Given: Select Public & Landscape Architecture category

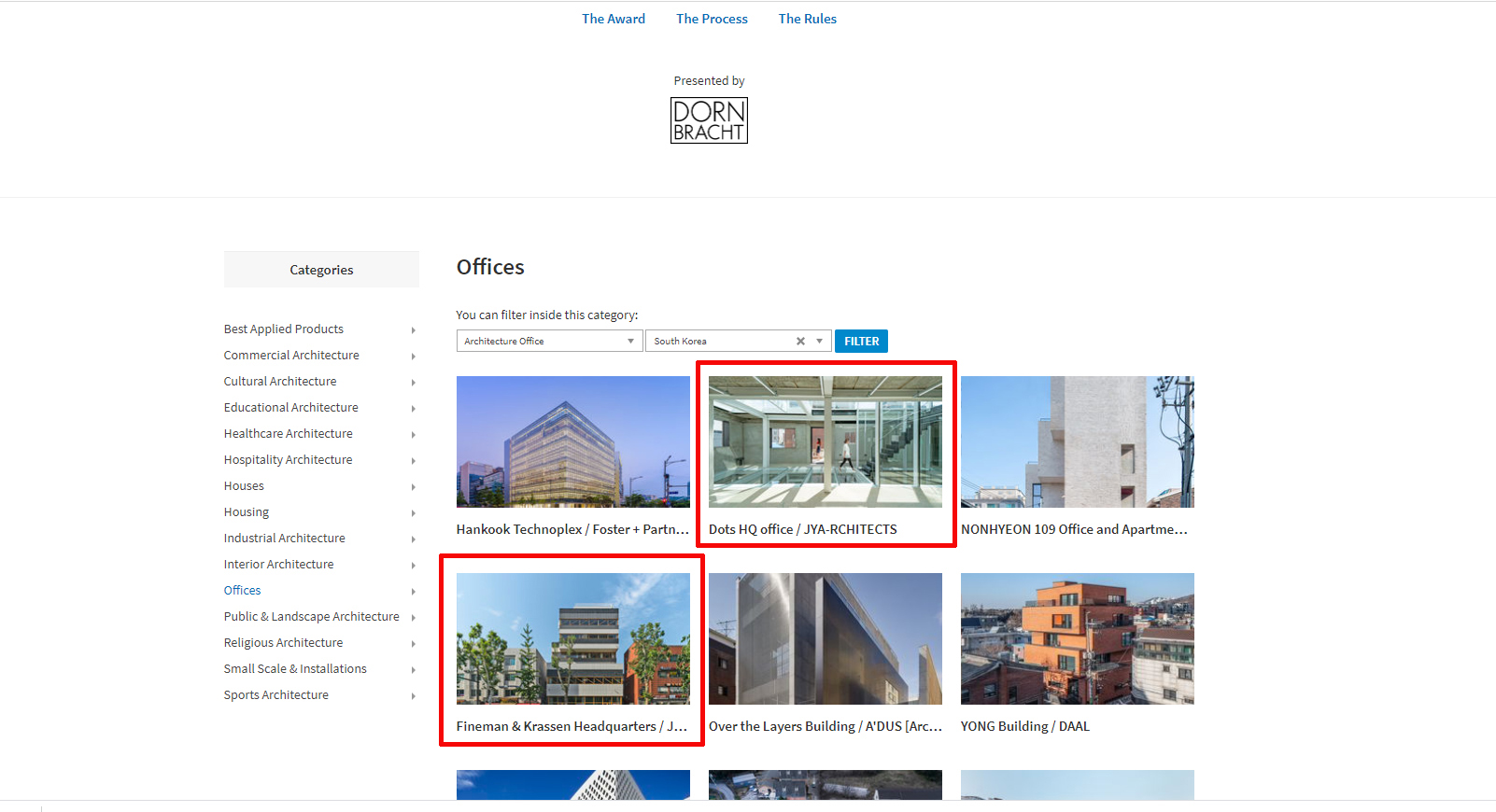Looking at the screenshot, I should [x=312, y=616].
